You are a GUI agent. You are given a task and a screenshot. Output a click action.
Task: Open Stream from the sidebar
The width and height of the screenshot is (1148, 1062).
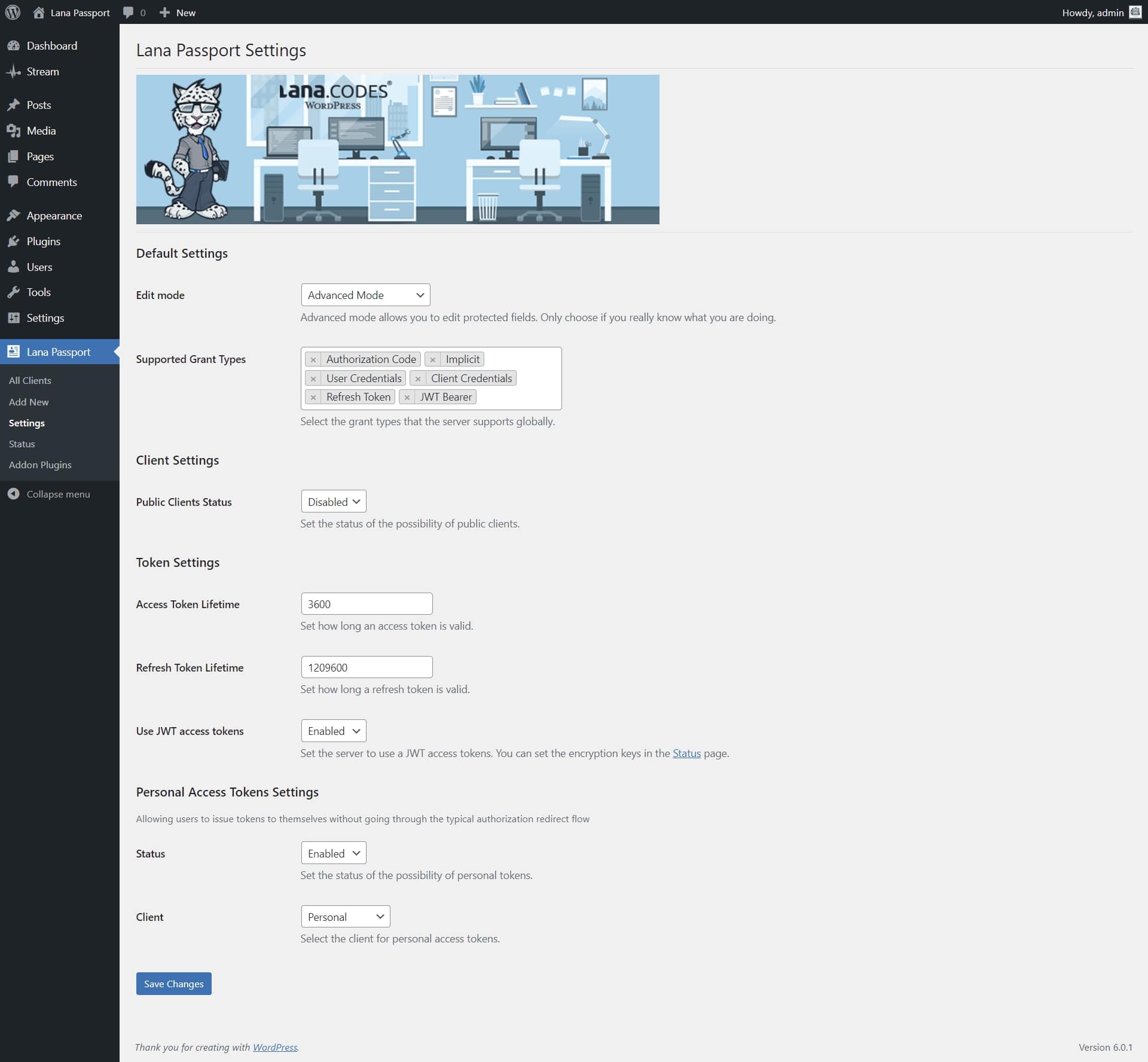(42, 72)
